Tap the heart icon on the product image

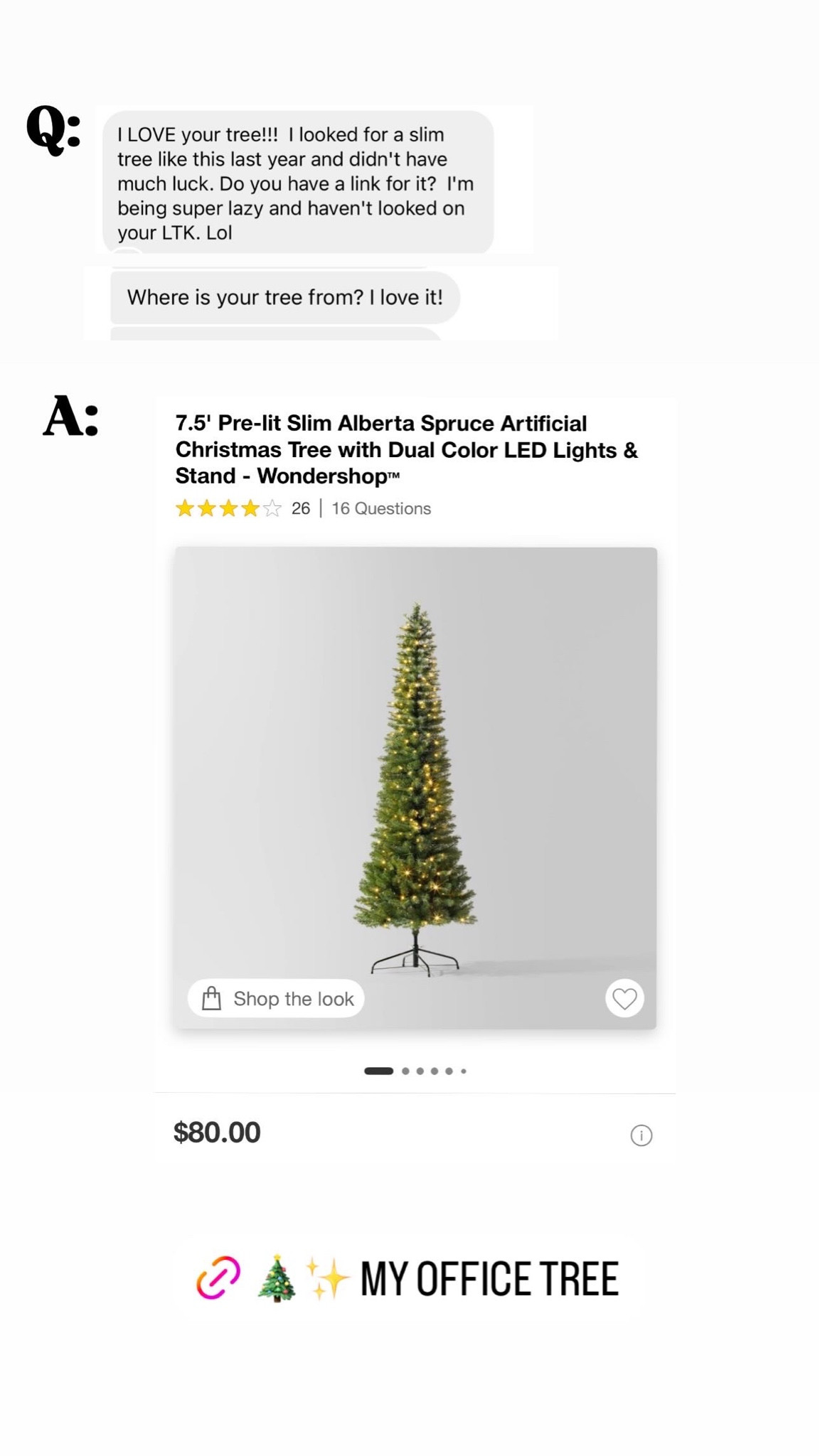point(624,998)
